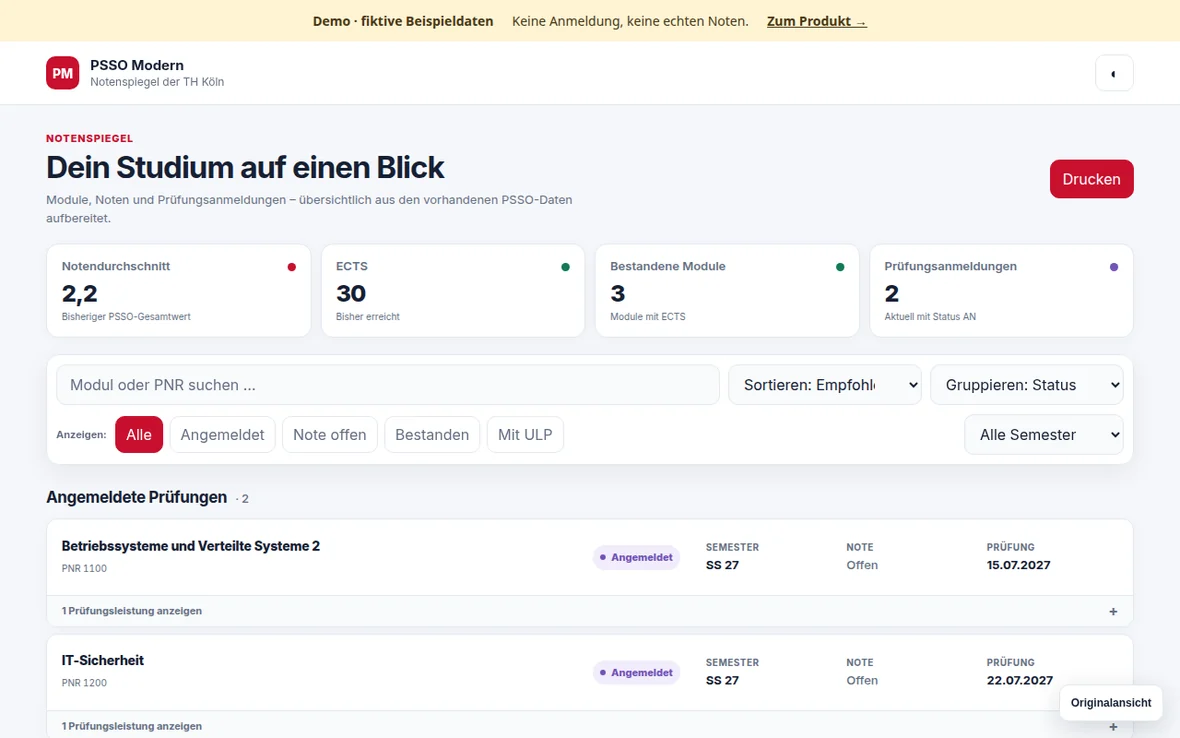
Task: Click the plus icon for Betriebssysteme module
Action: click(1113, 612)
